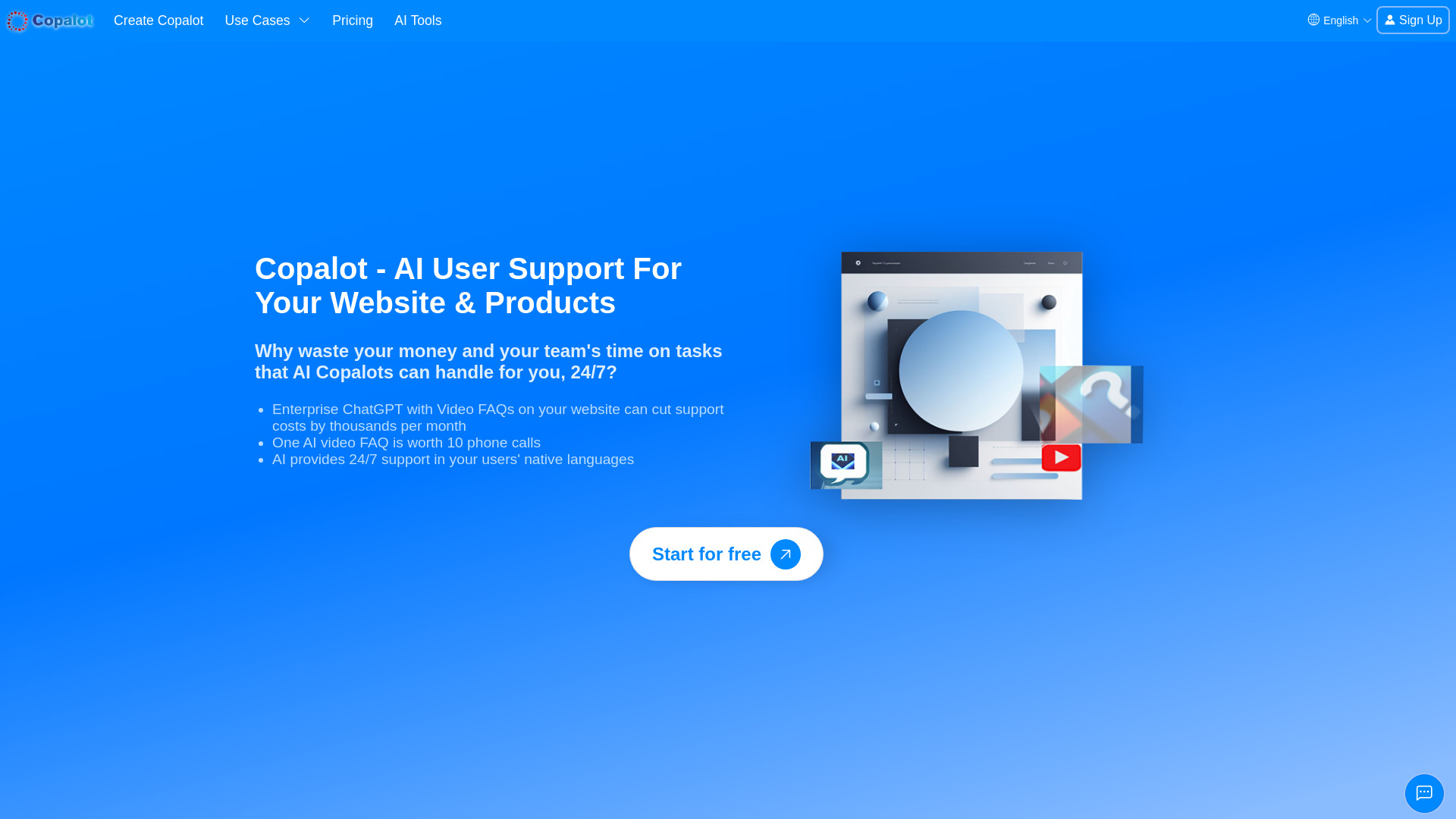Click the Sign Up user account icon
The image size is (1456, 819).
pos(1390,20)
